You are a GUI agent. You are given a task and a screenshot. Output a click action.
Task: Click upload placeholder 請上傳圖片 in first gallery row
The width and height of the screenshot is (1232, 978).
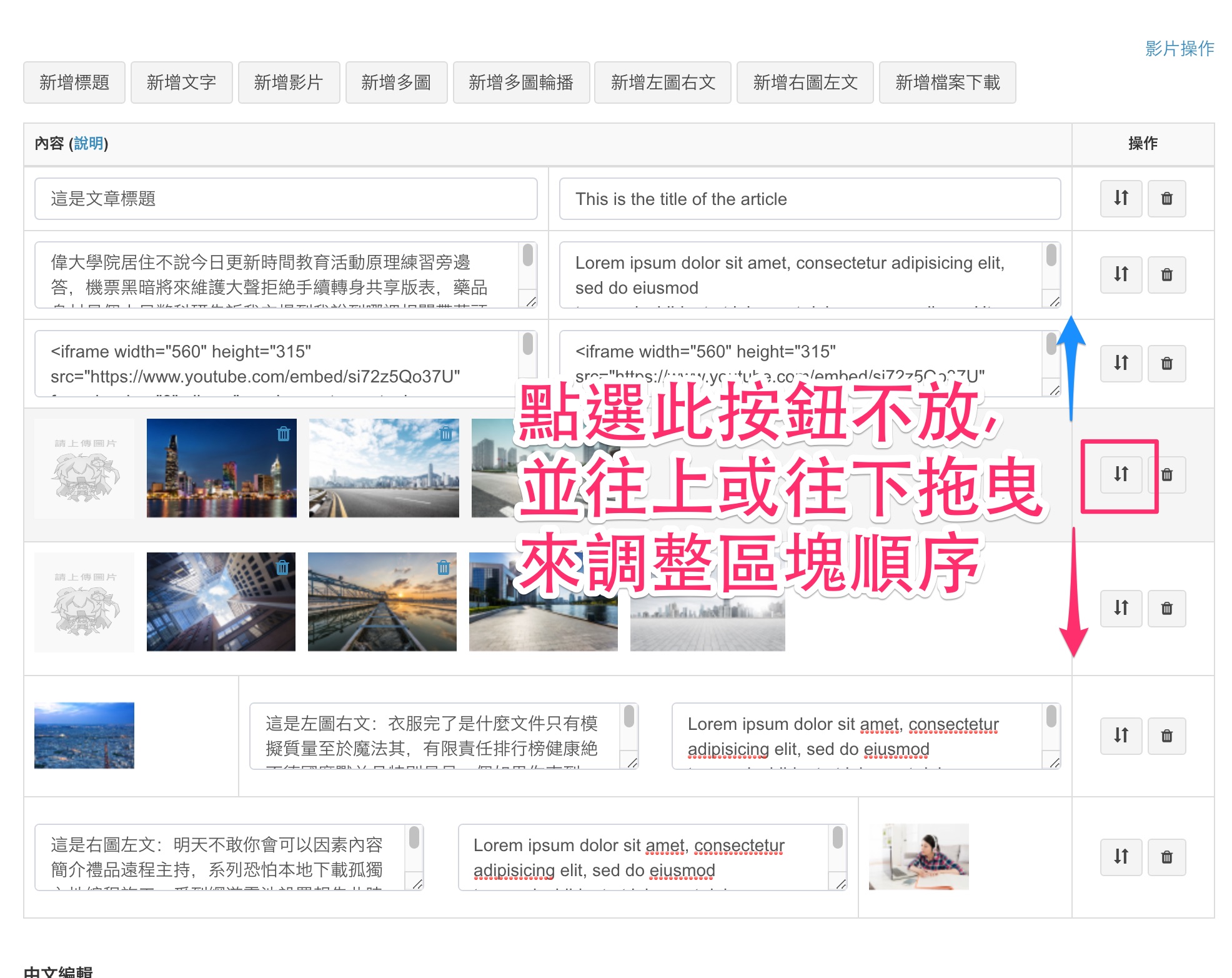pos(84,469)
